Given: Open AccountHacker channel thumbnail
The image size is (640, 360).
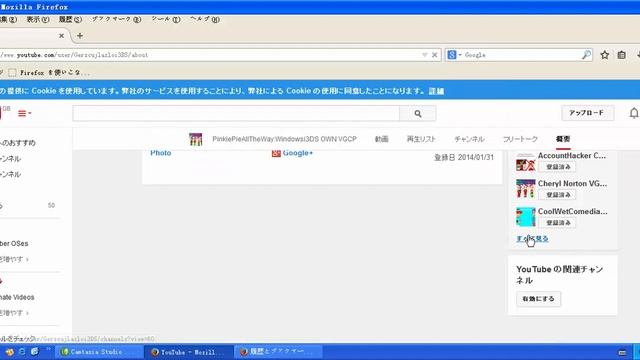Looking at the screenshot, I should (525, 162).
